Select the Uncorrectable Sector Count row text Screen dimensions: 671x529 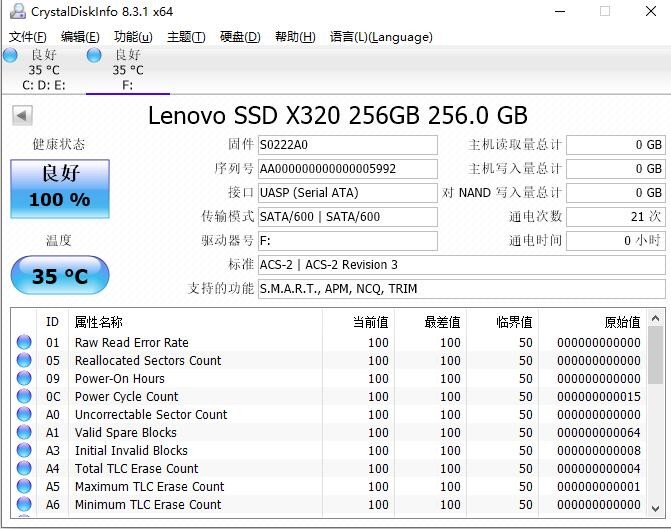151,414
